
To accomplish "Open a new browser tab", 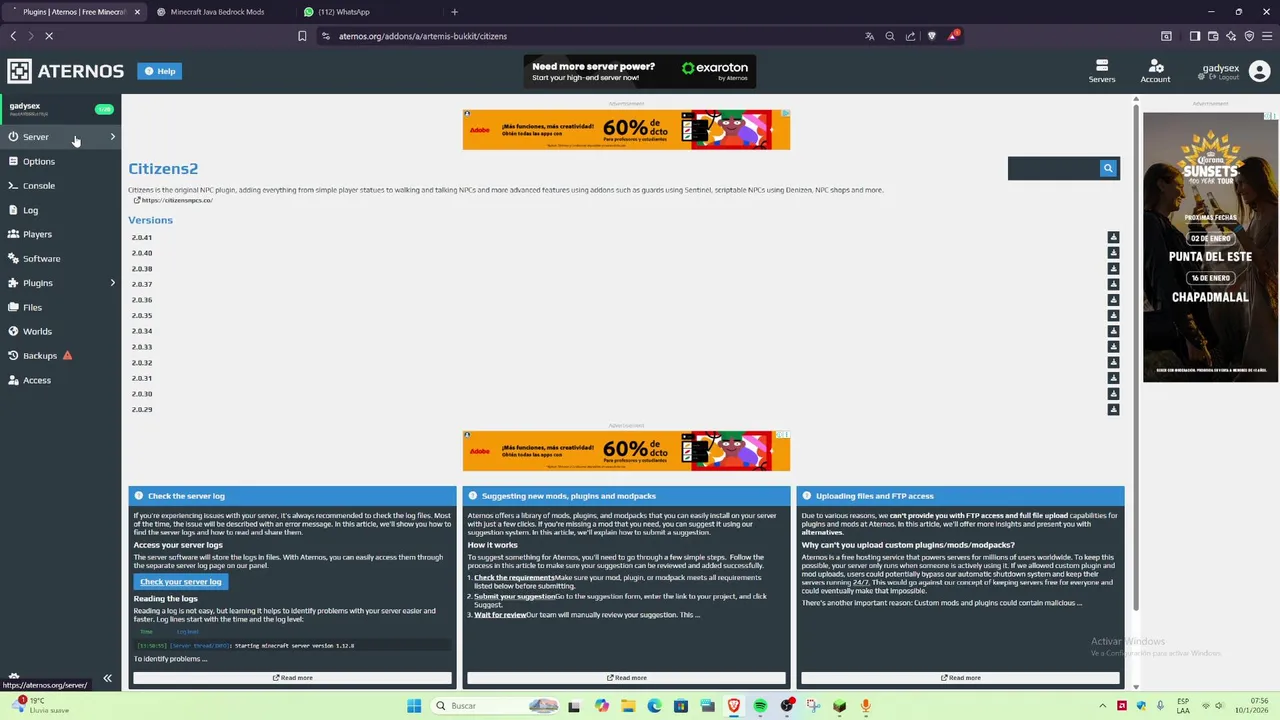I will click(454, 12).
